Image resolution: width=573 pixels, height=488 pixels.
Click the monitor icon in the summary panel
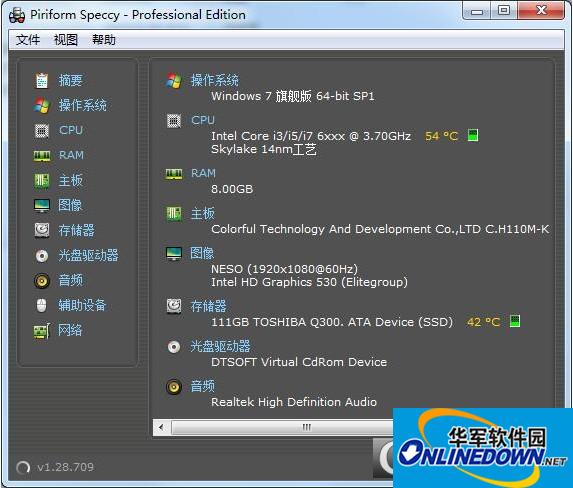[174, 254]
